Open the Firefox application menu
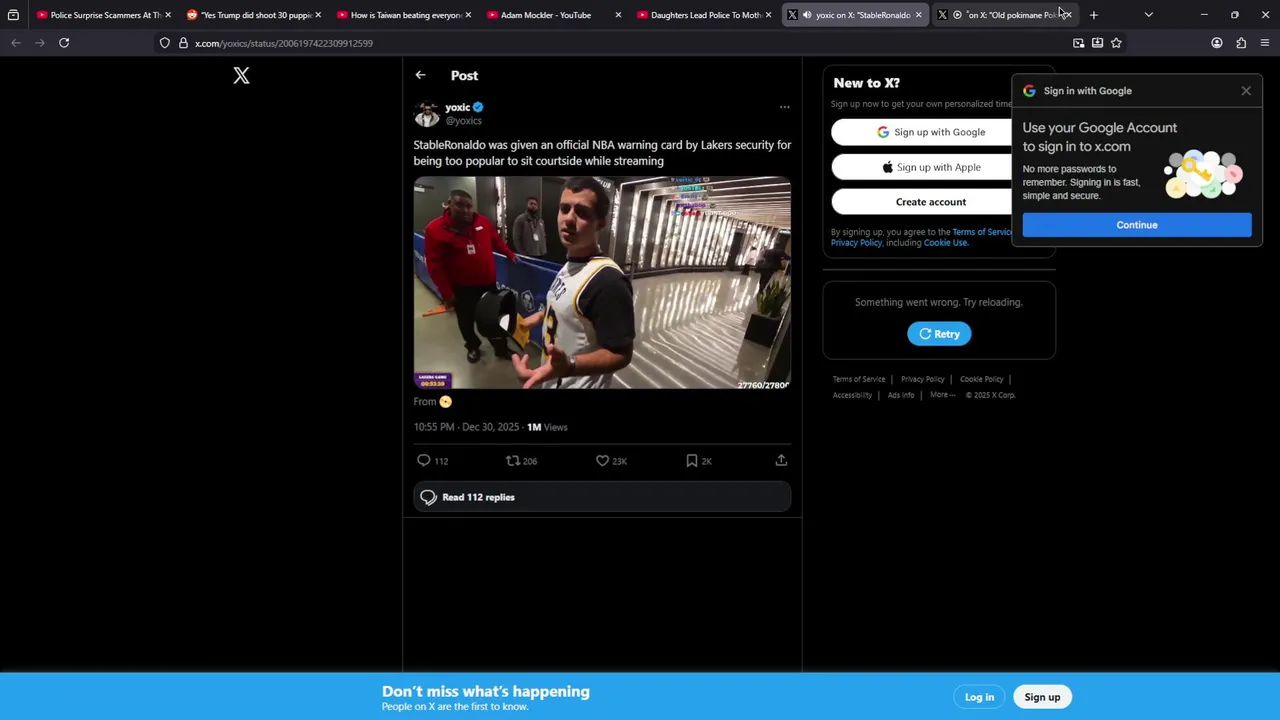1280x720 pixels. click(1265, 43)
